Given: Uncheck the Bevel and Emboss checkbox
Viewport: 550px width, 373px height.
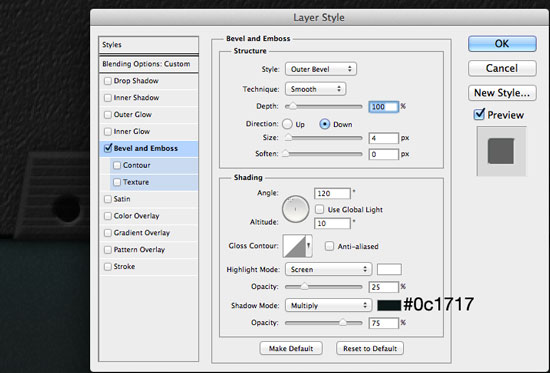Looking at the screenshot, I should (x=108, y=148).
